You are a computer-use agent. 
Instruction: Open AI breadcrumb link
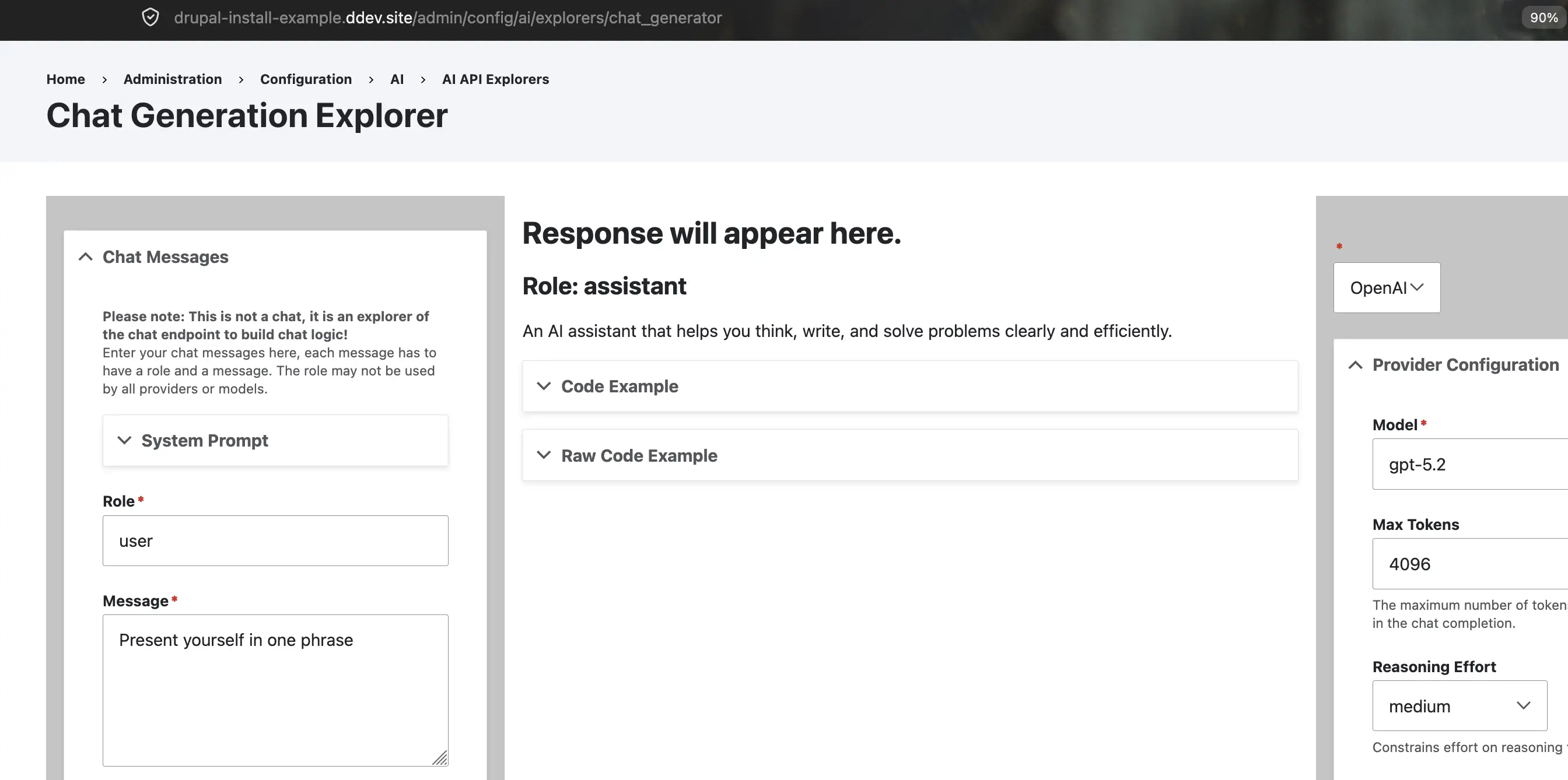coord(397,79)
